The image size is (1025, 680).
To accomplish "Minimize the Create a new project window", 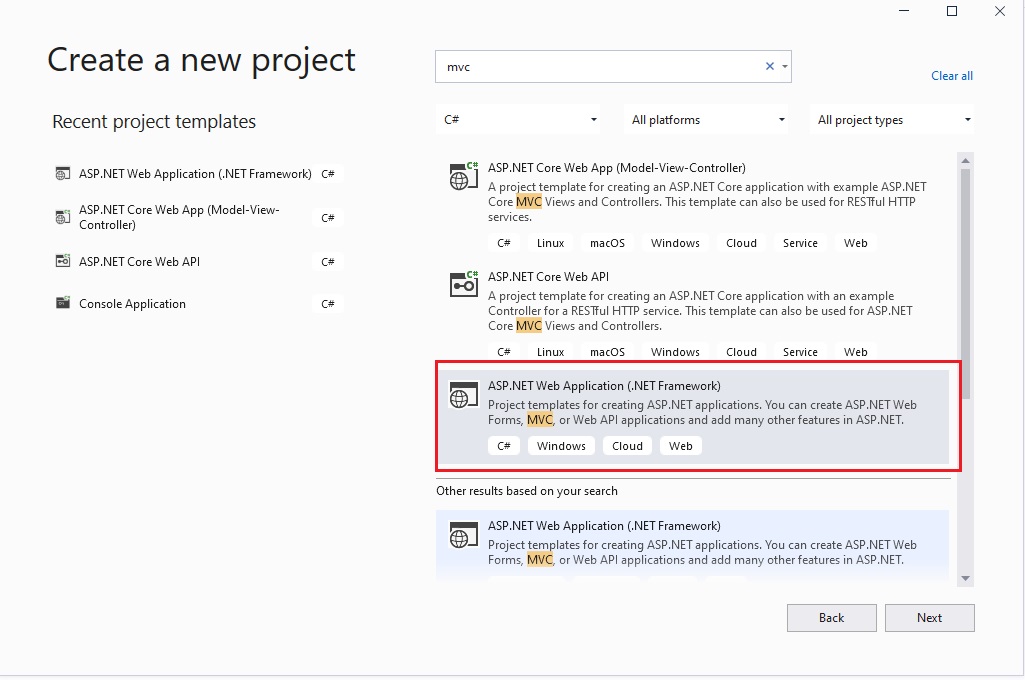I will point(904,11).
